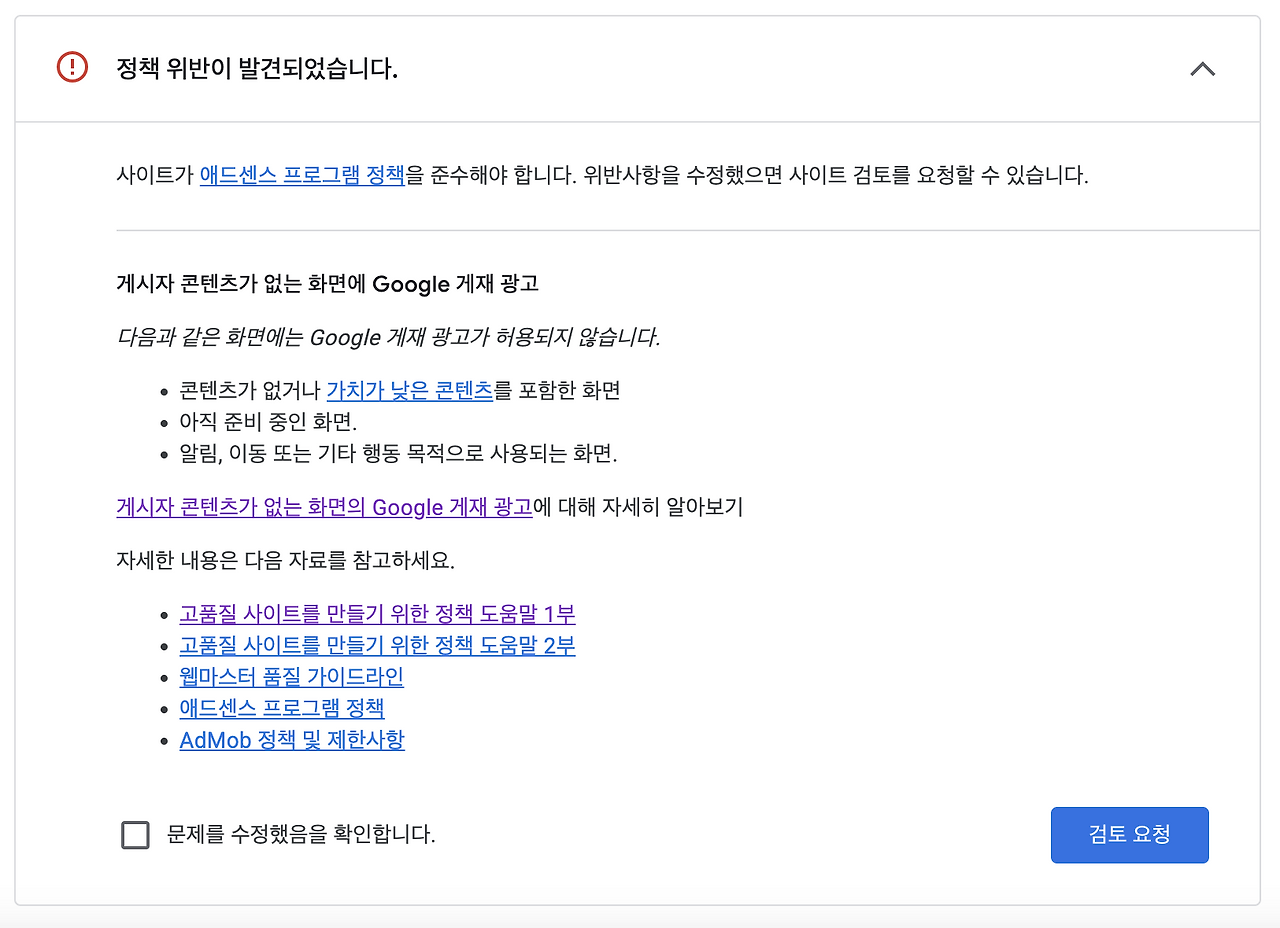Open '고품질 사이트를 만들기 위한 정책 도움말 1부'

click(377, 613)
